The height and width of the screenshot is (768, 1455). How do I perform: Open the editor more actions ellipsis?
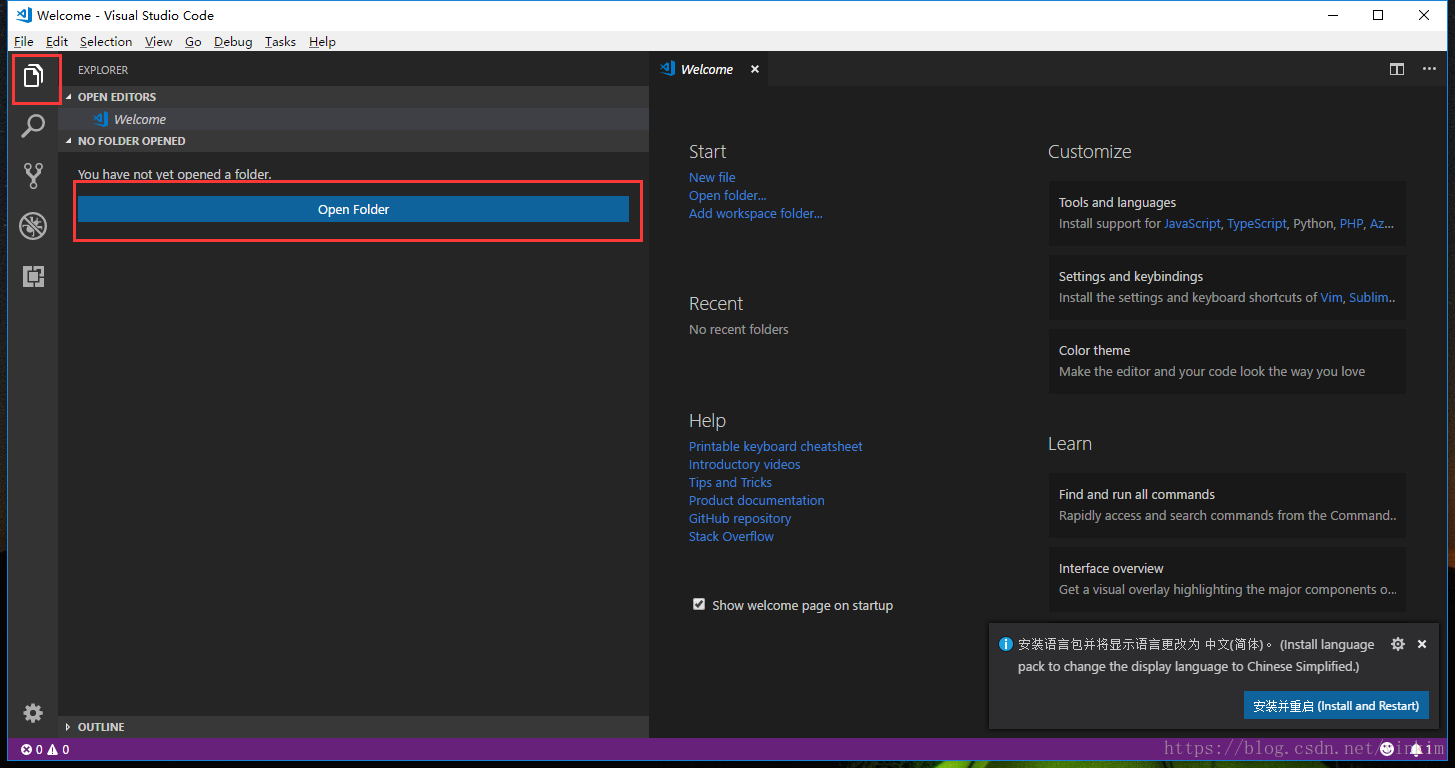point(1429,69)
